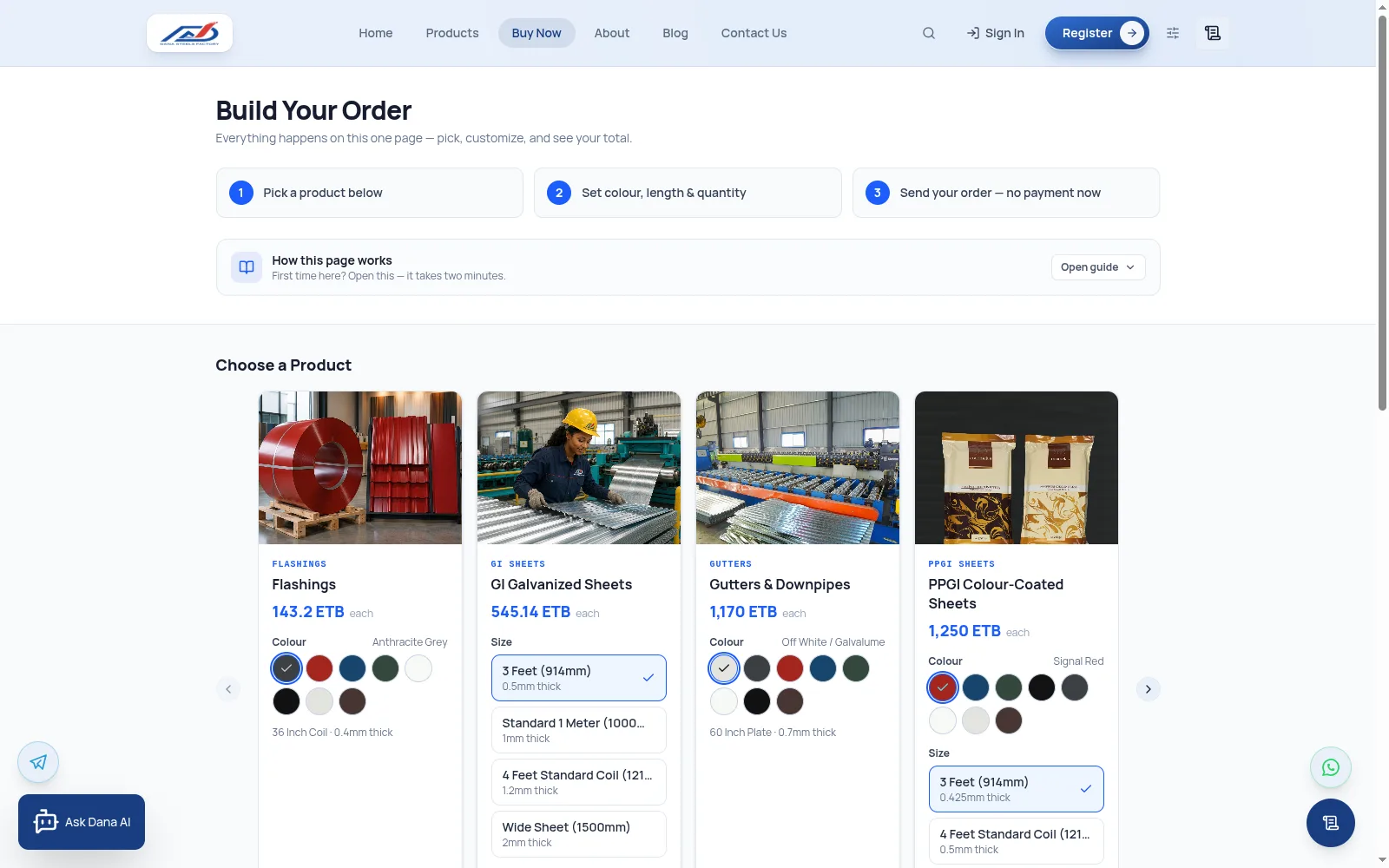The image size is (1389, 868).
Task: Pick red colour swatch for Flashings
Action: (319, 668)
